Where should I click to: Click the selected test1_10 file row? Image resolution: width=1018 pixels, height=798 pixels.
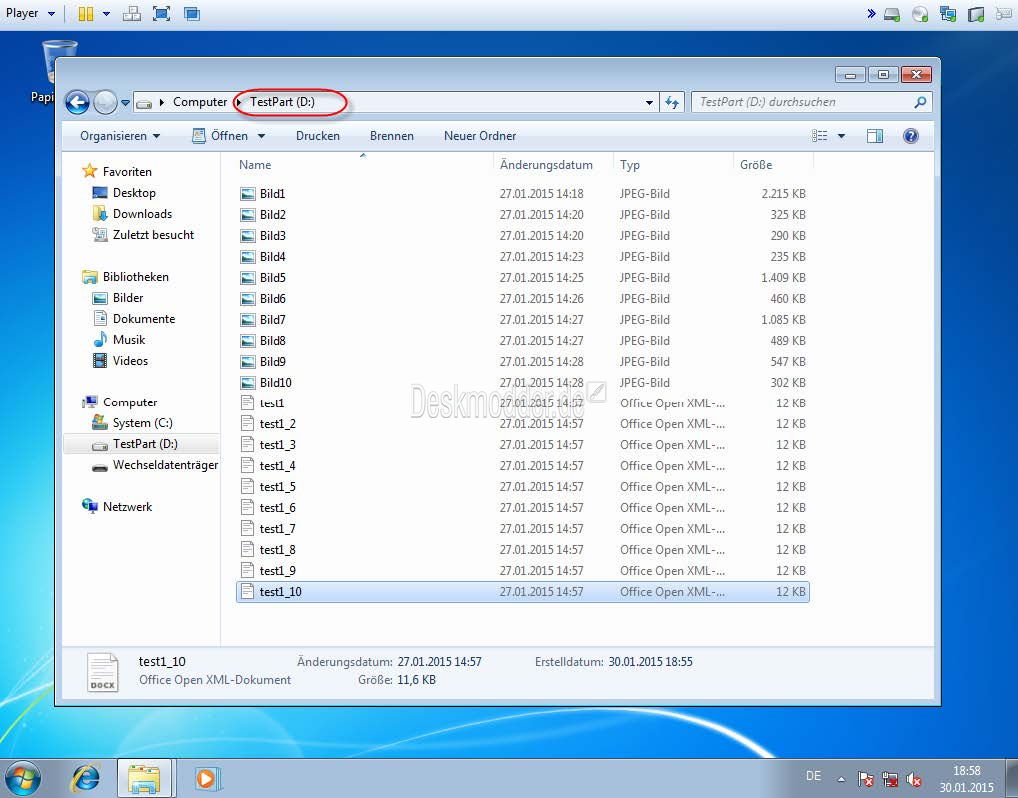pos(523,592)
